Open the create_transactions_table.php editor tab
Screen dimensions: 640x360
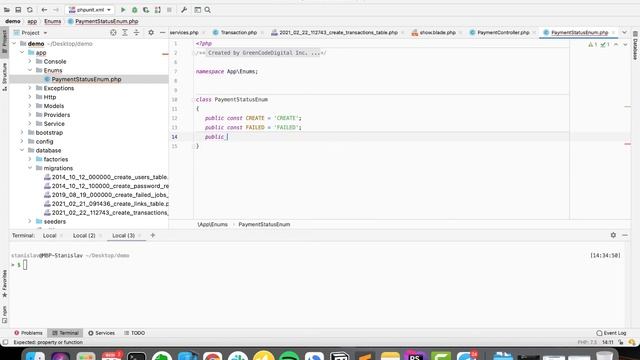click(x=338, y=32)
